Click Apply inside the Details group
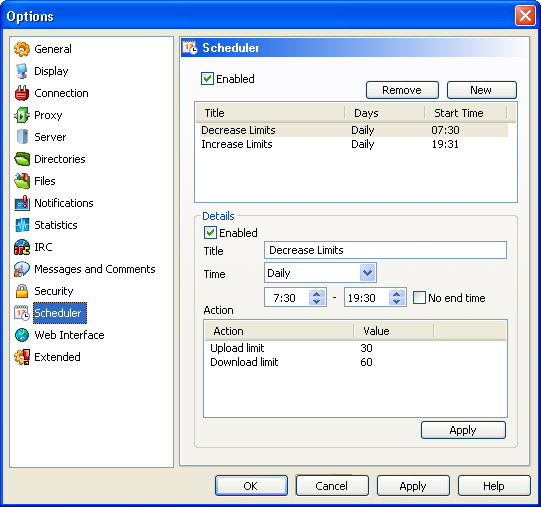 pyautogui.click(x=463, y=430)
